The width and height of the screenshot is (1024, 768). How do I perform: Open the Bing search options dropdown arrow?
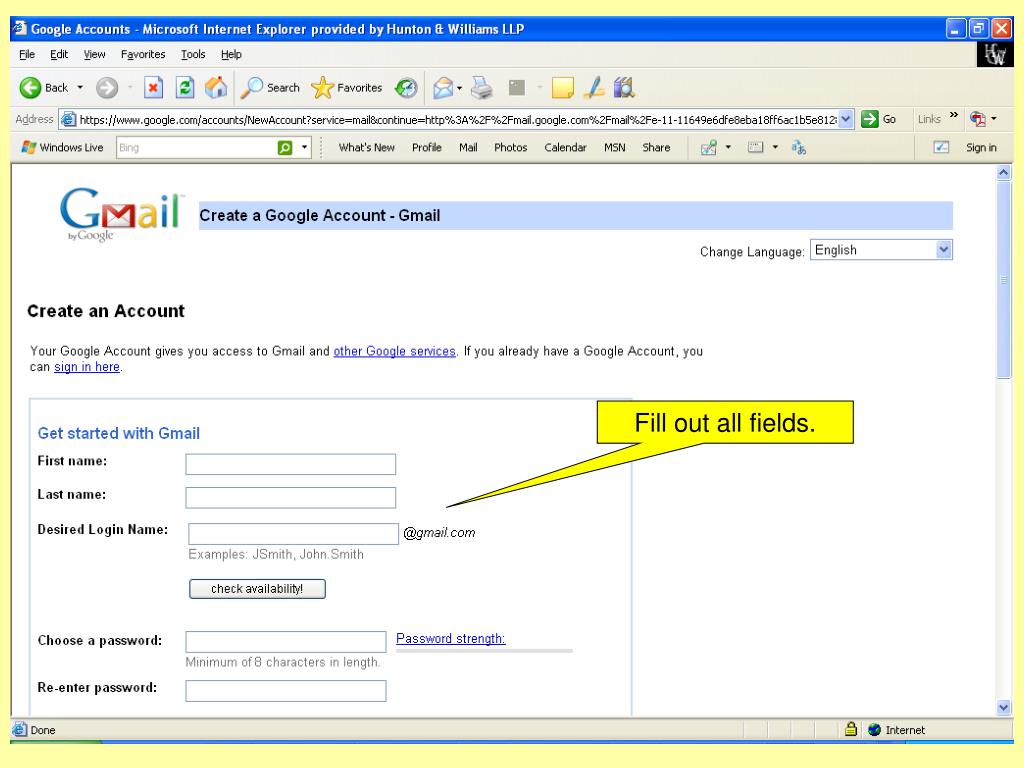pos(304,148)
